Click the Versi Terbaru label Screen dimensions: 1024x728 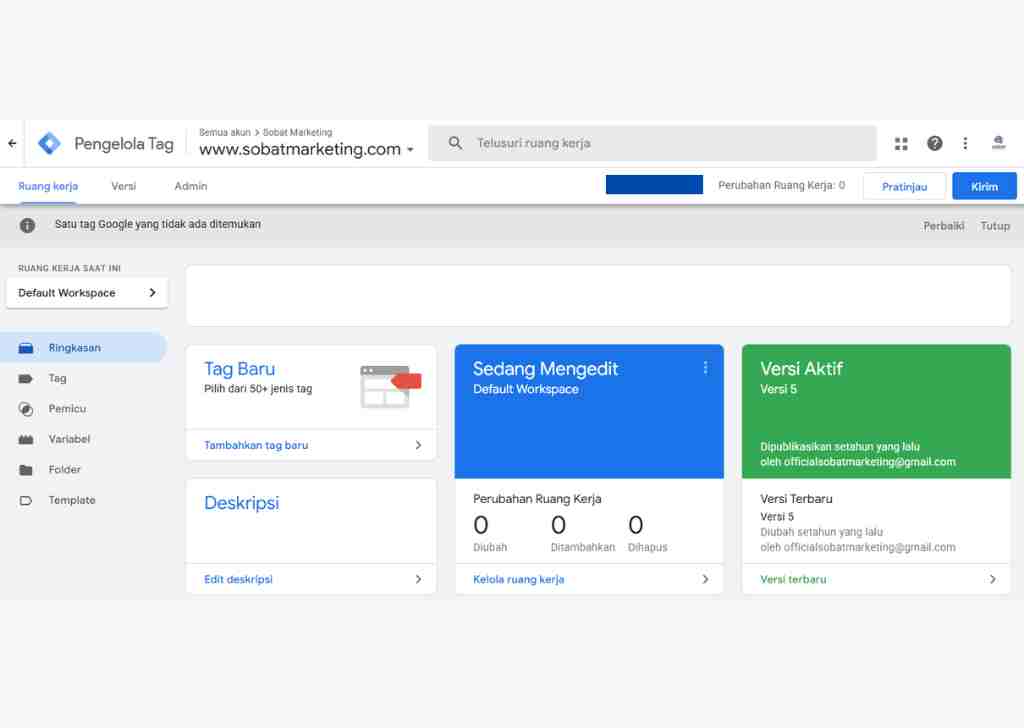pos(796,499)
